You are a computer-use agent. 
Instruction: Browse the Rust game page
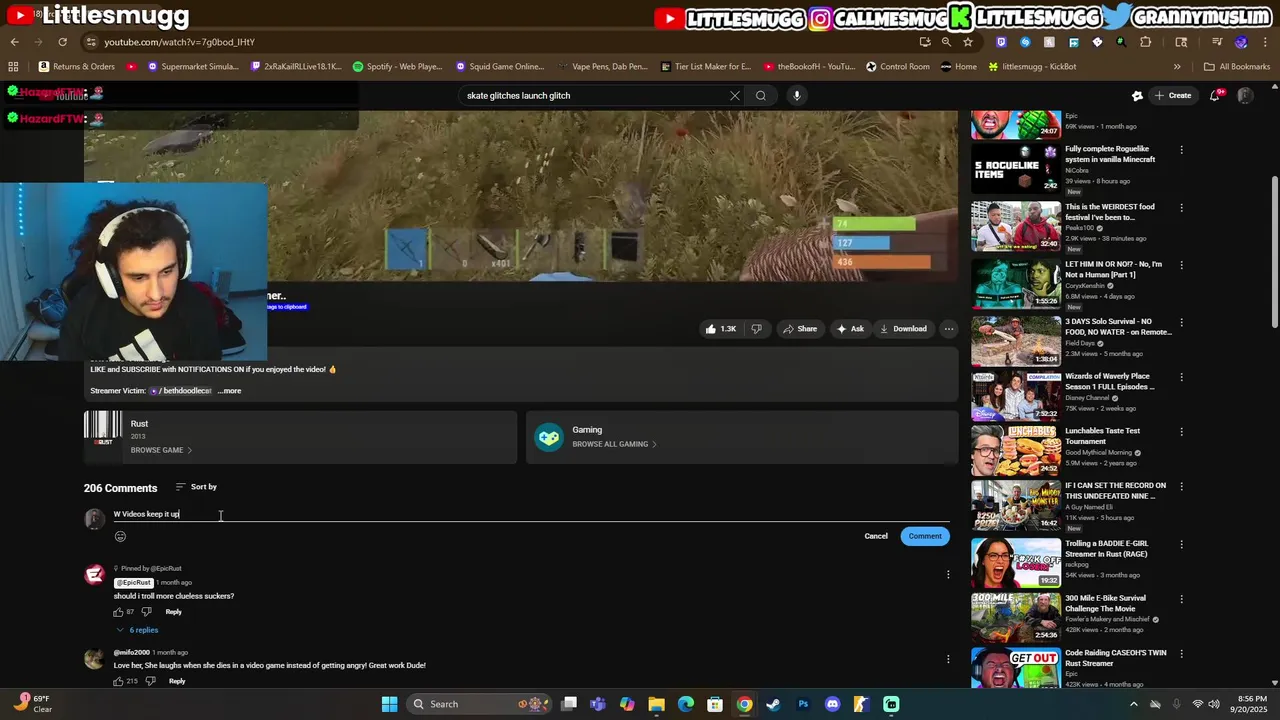[160, 450]
